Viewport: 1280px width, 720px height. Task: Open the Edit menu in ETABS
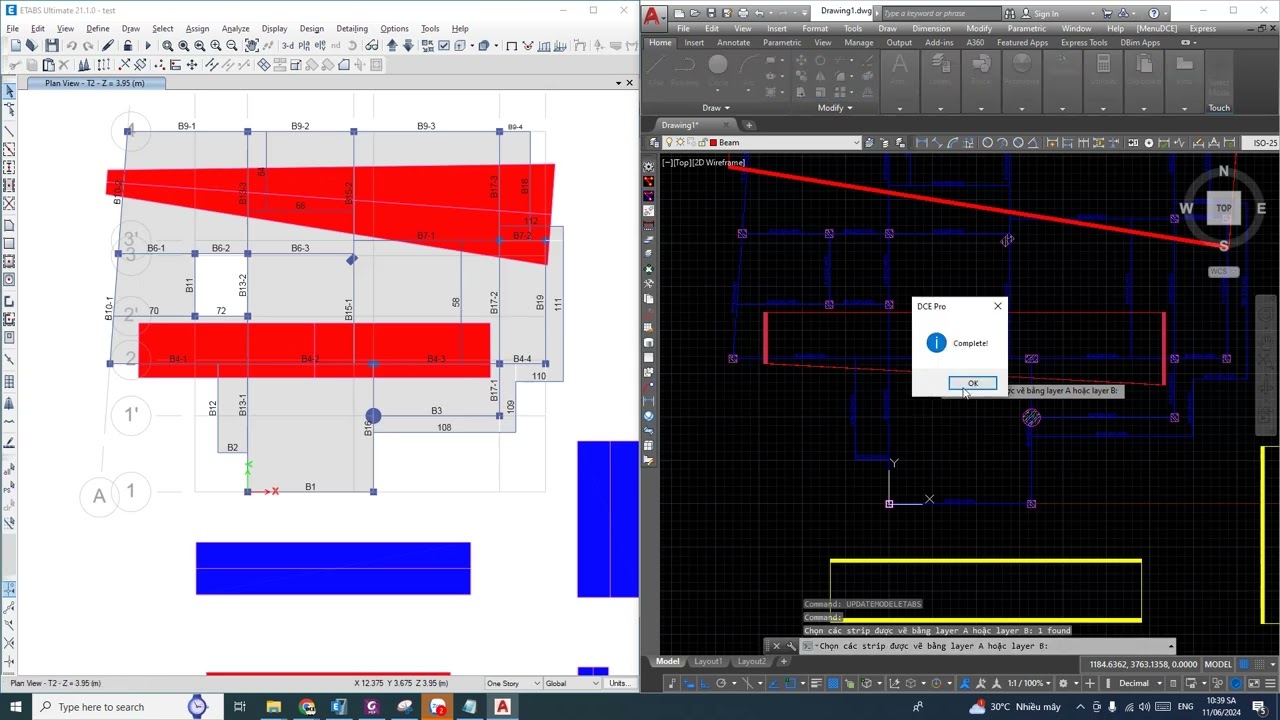[x=38, y=28]
